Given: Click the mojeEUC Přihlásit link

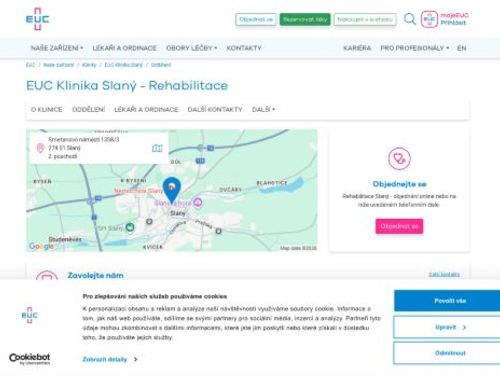Looking at the screenshot, I should pyautogui.click(x=454, y=19).
